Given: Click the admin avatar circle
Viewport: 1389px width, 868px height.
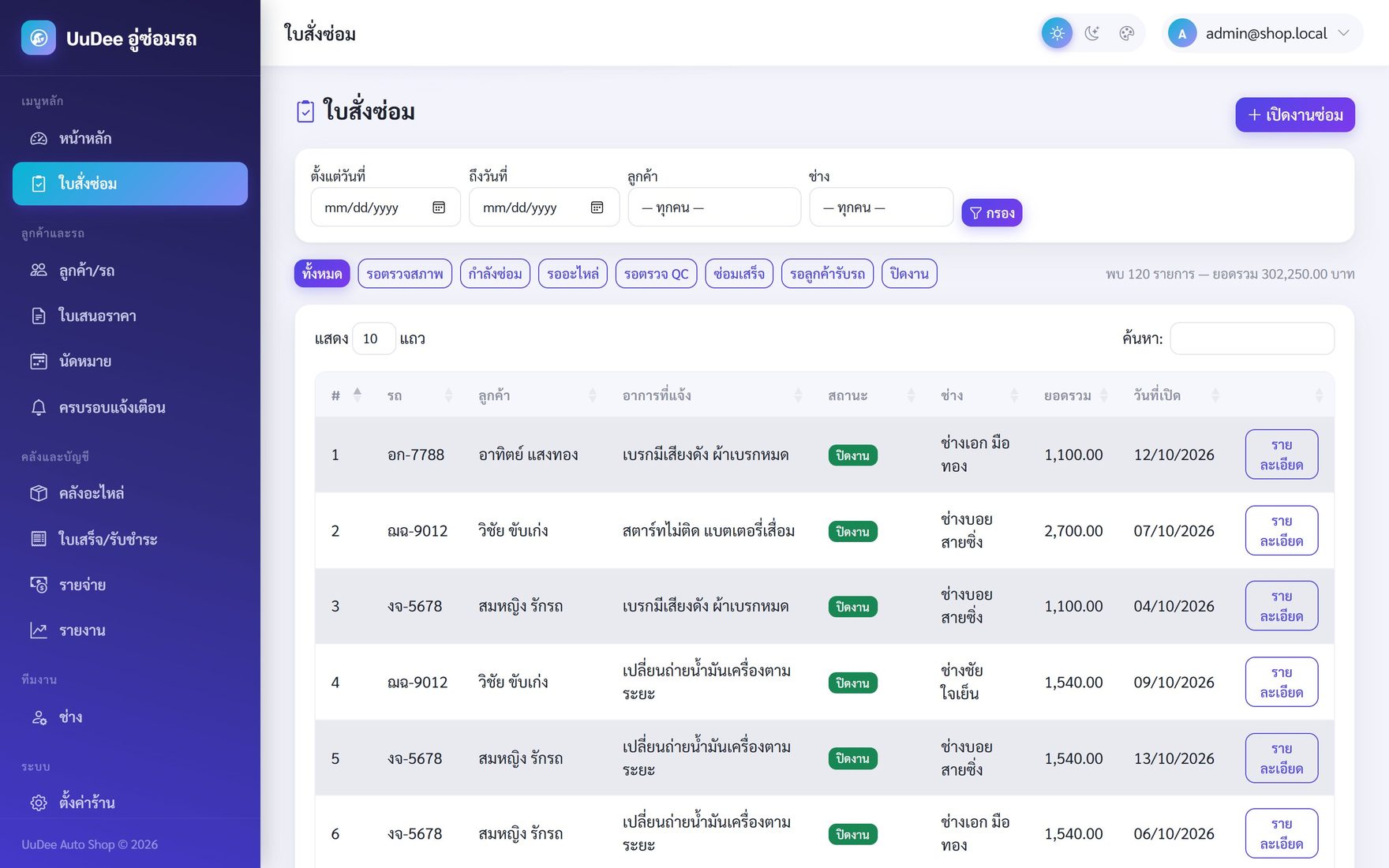Looking at the screenshot, I should coord(1181,33).
